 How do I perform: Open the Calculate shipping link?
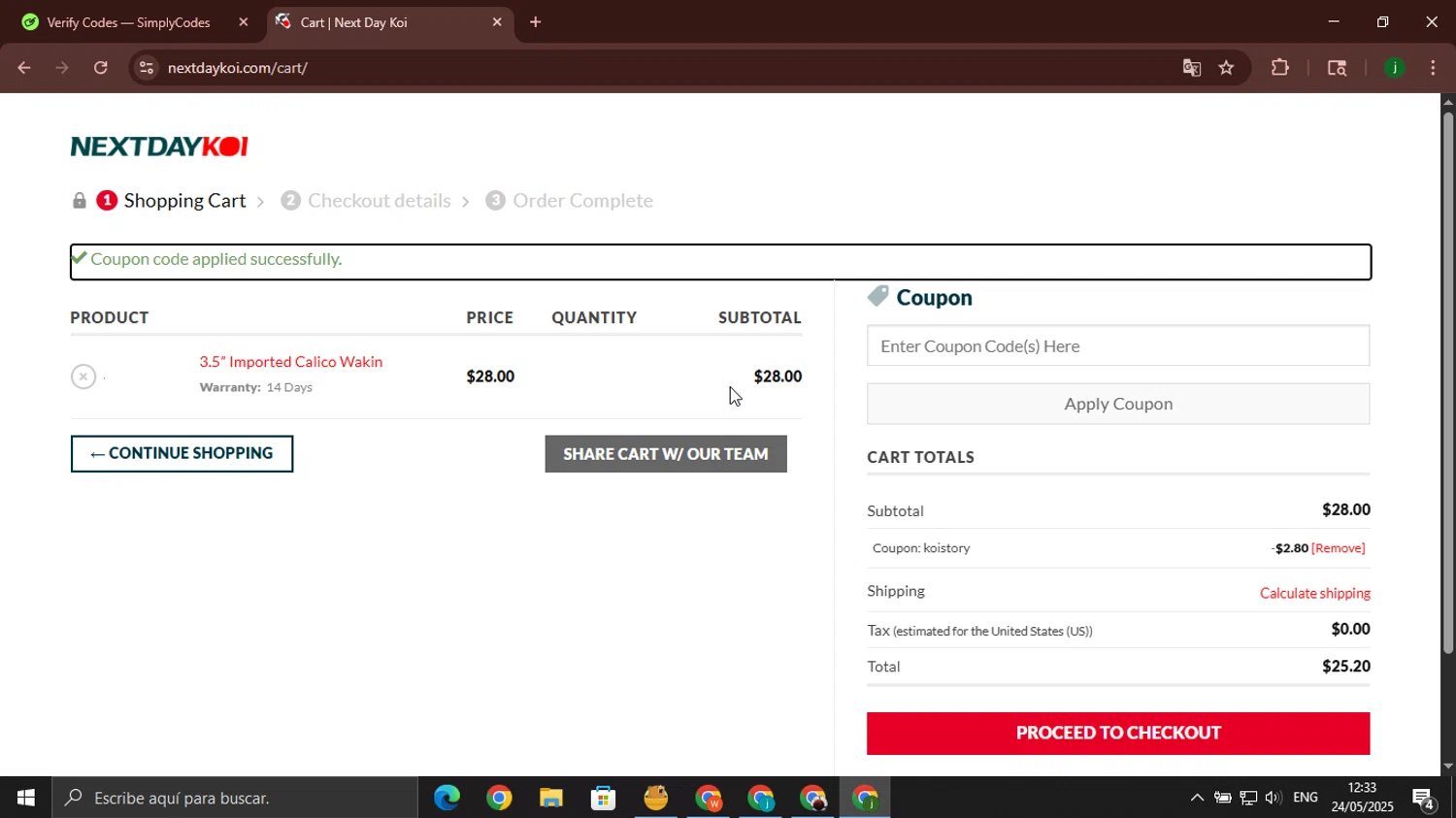1315,593
